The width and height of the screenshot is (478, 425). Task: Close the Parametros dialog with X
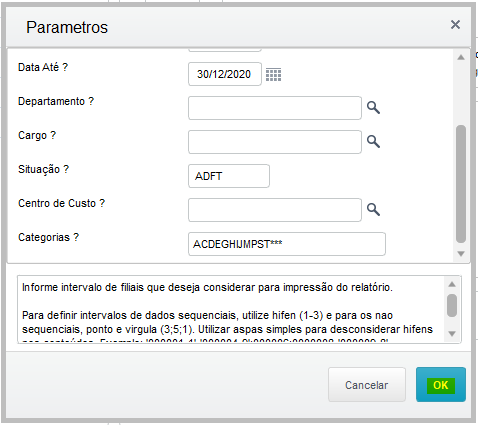pos(455,24)
